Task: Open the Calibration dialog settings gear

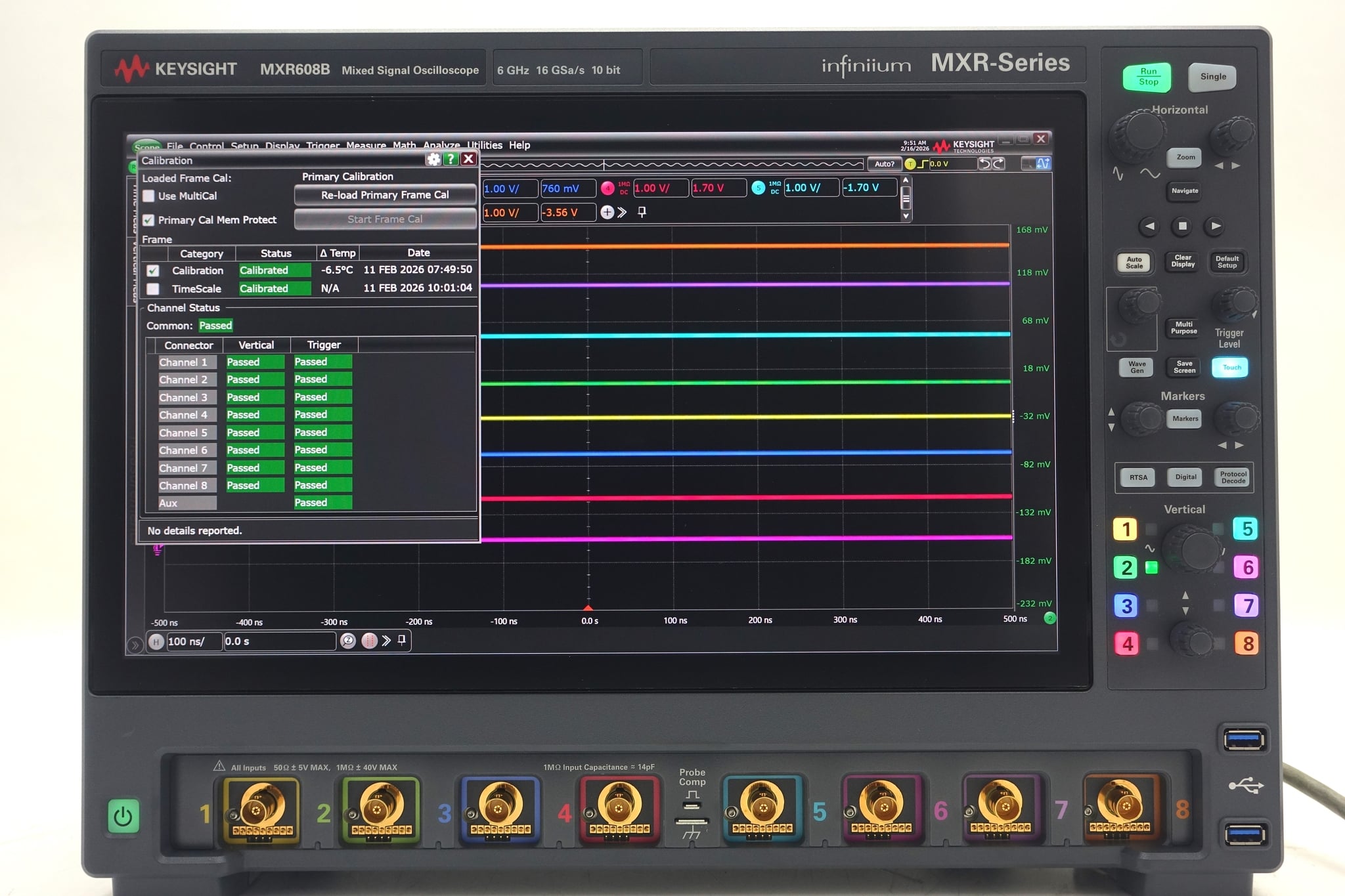Action: [x=433, y=160]
